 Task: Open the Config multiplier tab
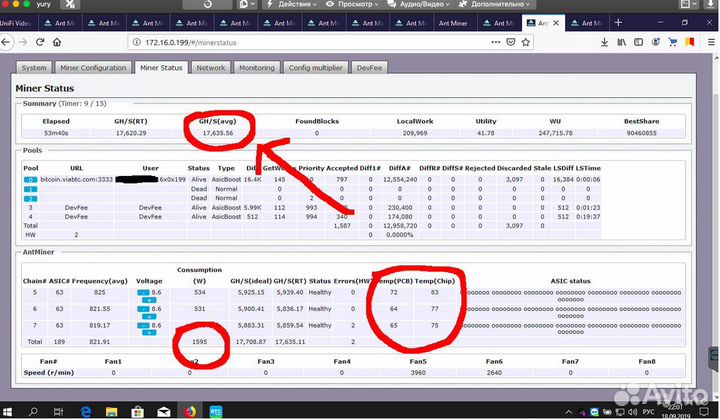(316, 68)
